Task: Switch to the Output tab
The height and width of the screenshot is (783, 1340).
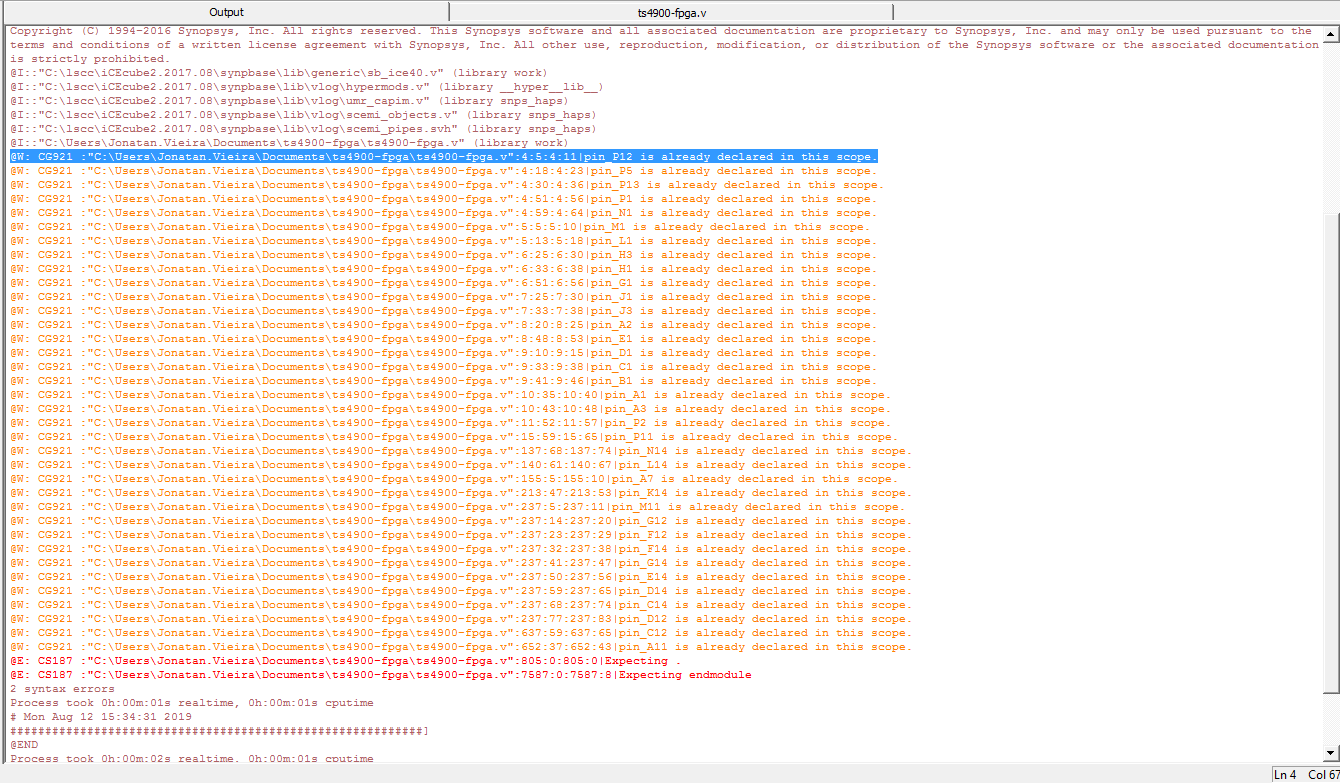Action: tap(226, 12)
